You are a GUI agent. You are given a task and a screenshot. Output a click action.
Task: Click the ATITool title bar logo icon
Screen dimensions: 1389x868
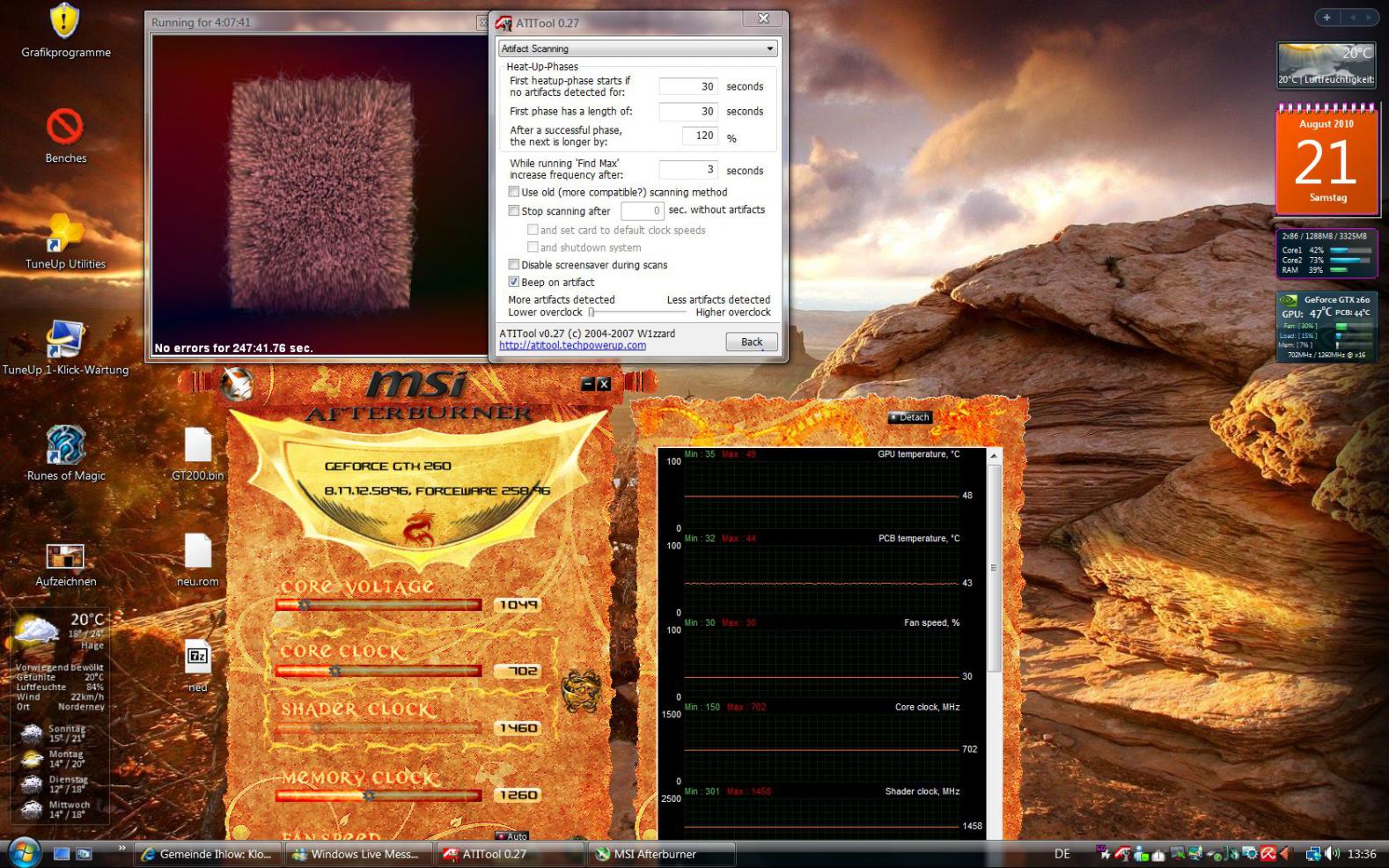click(x=503, y=23)
